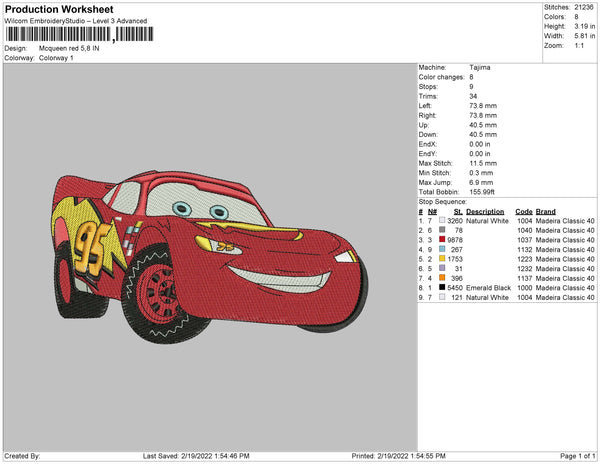Click 'Madeira Classic 40' in the code 1232 row

pyautogui.click(x=565, y=269)
